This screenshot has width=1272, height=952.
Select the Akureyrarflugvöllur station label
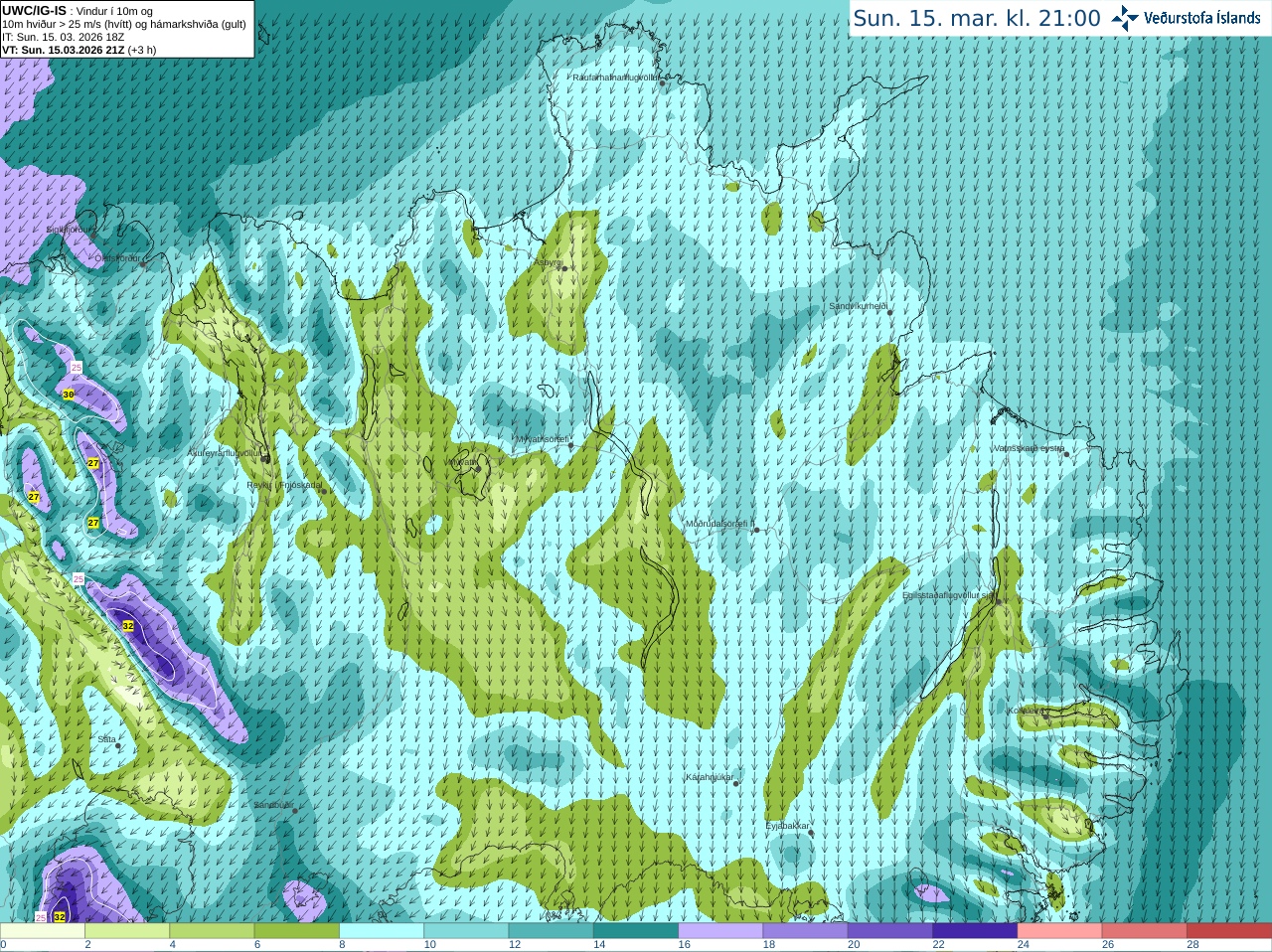[x=225, y=452]
